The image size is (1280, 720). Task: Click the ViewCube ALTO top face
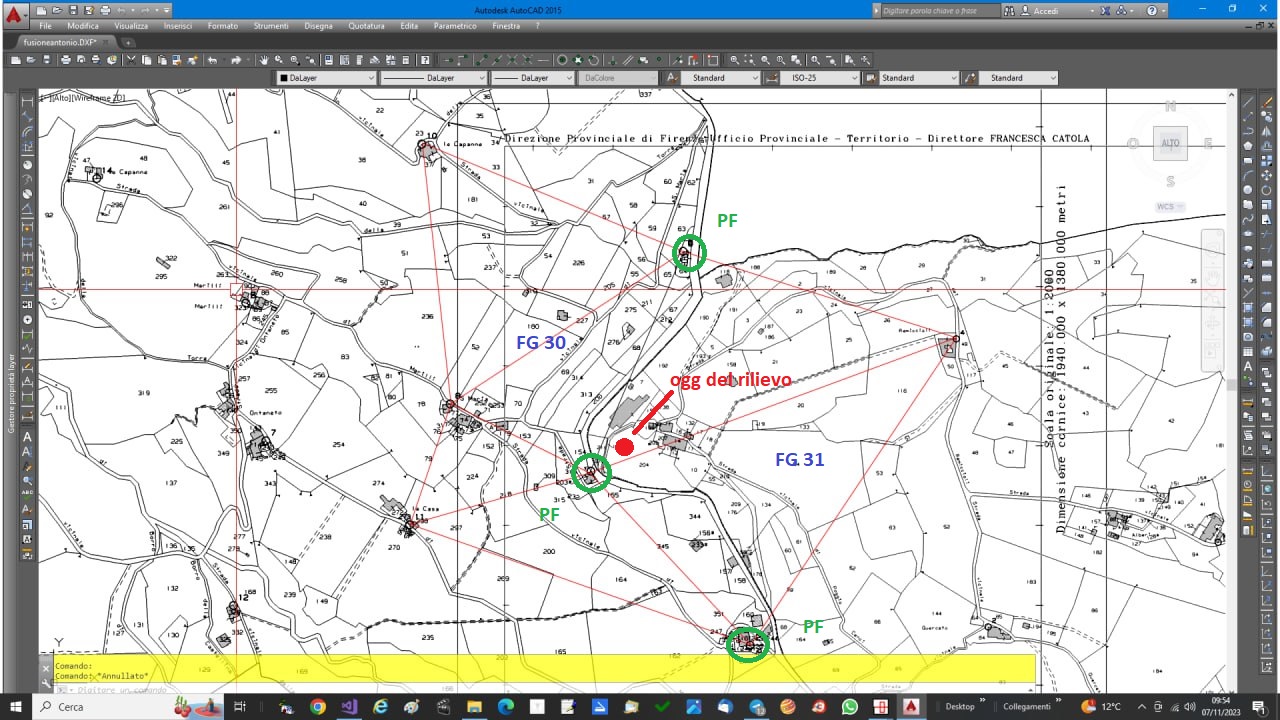pyautogui.click(x=1170, y=143)
